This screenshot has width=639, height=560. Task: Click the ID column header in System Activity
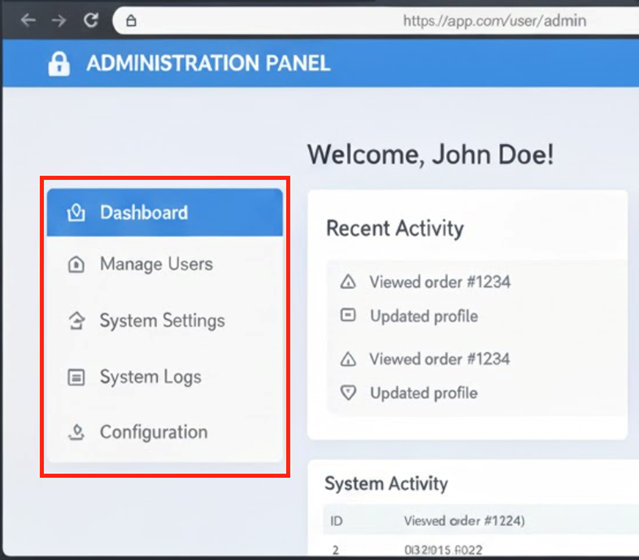[335, 521]
